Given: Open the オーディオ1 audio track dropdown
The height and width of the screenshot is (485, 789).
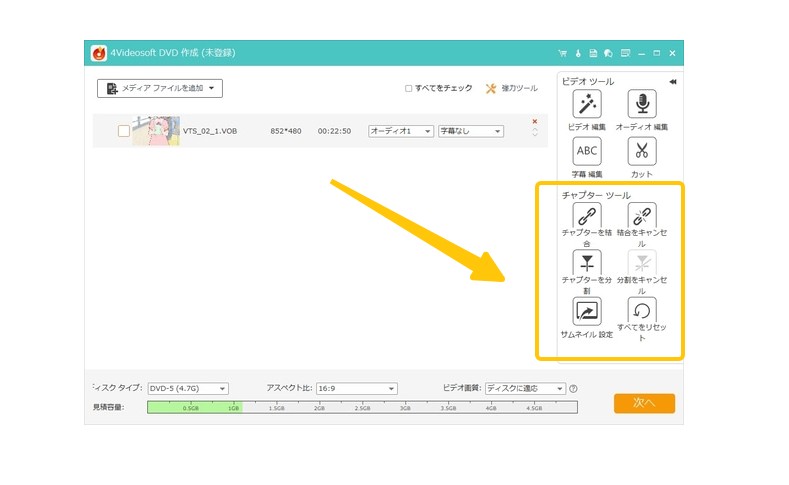Looking at the screenshot, I should [x=400, y=131].
